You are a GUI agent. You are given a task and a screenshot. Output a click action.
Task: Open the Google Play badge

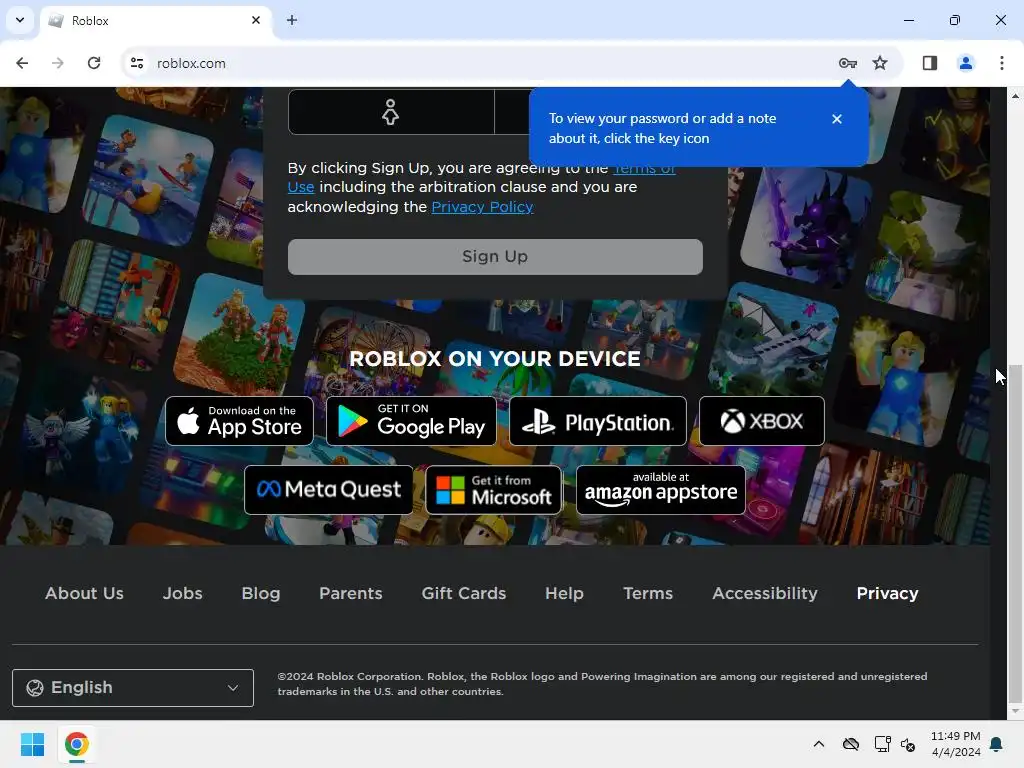tap(411, 421)
